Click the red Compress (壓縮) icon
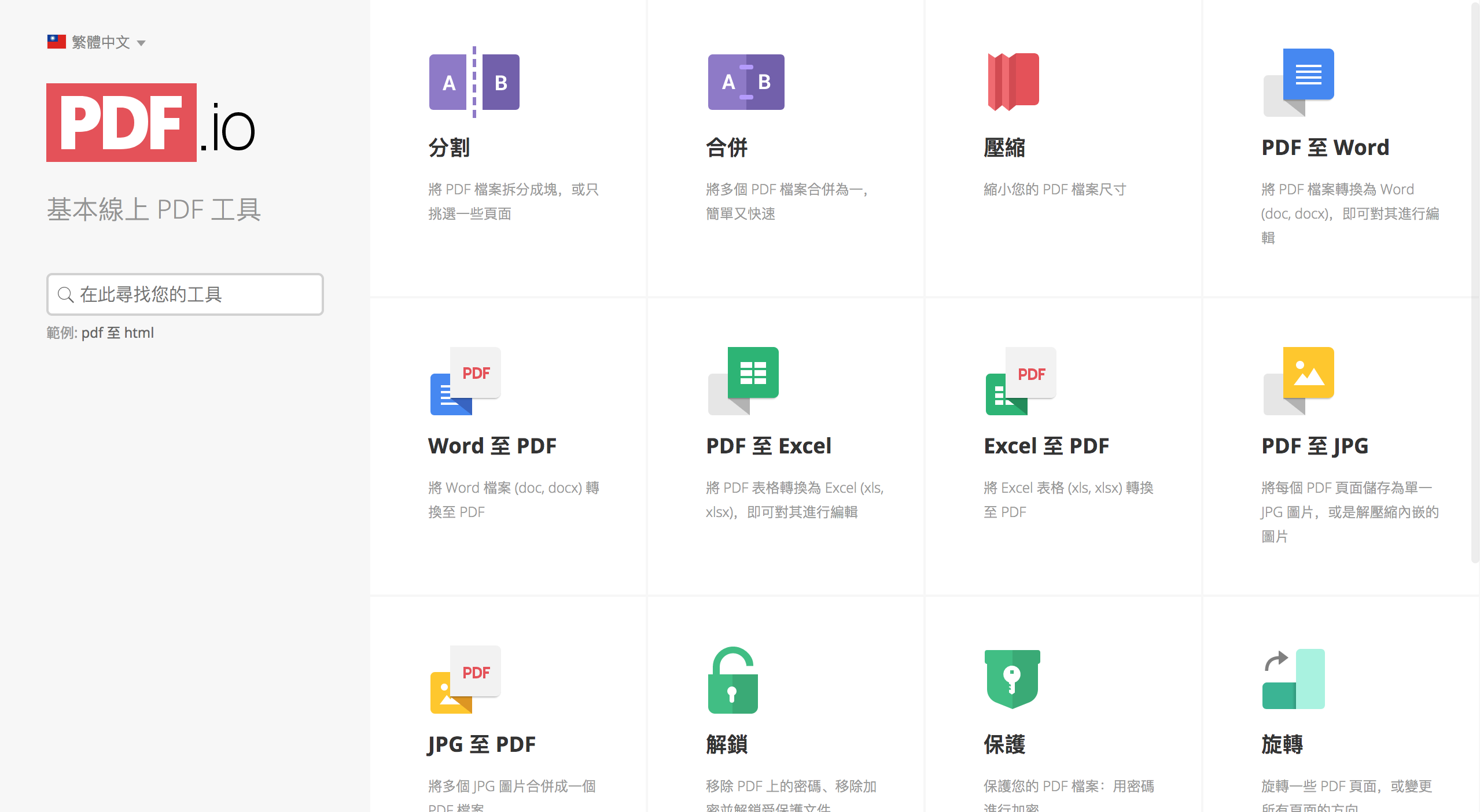Image resolution: width=1480 pixels, height=812 pixels. [x=1013, y=82]
